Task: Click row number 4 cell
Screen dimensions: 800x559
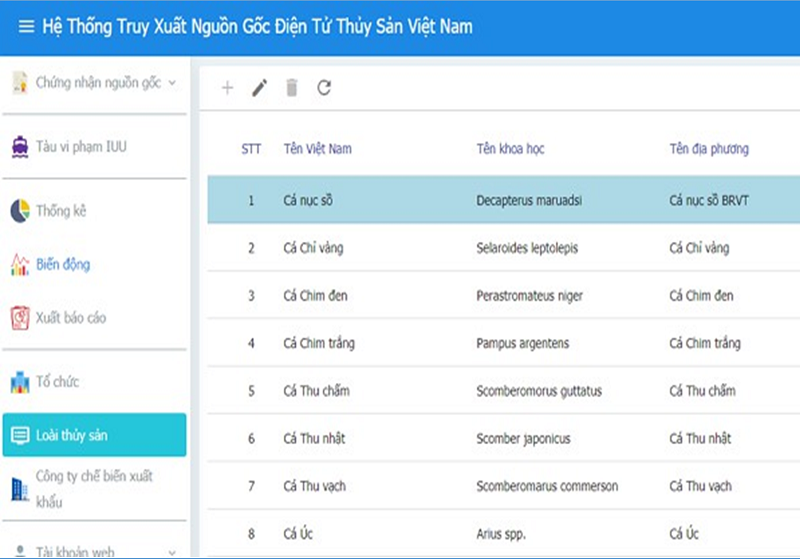Action: coord(251,343)
